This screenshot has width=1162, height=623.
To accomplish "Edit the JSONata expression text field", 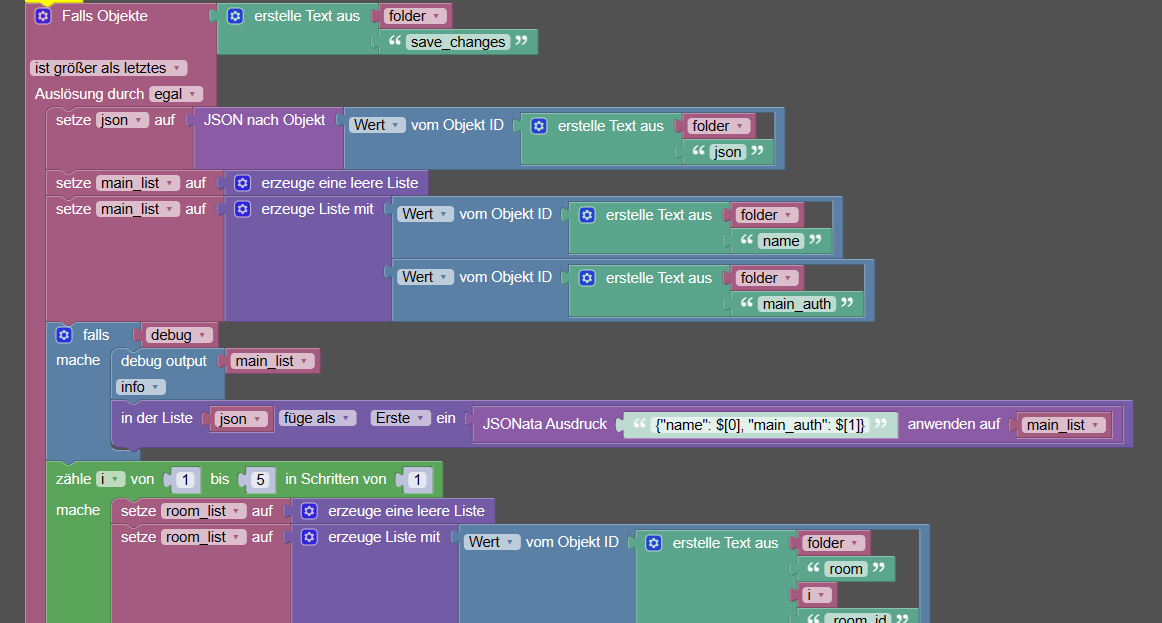I will pos(760,425).
